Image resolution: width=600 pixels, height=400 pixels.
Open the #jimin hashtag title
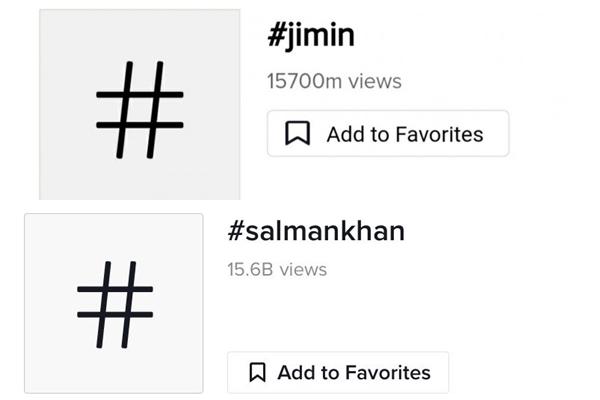pyautogui.click(x=311, y=37)
